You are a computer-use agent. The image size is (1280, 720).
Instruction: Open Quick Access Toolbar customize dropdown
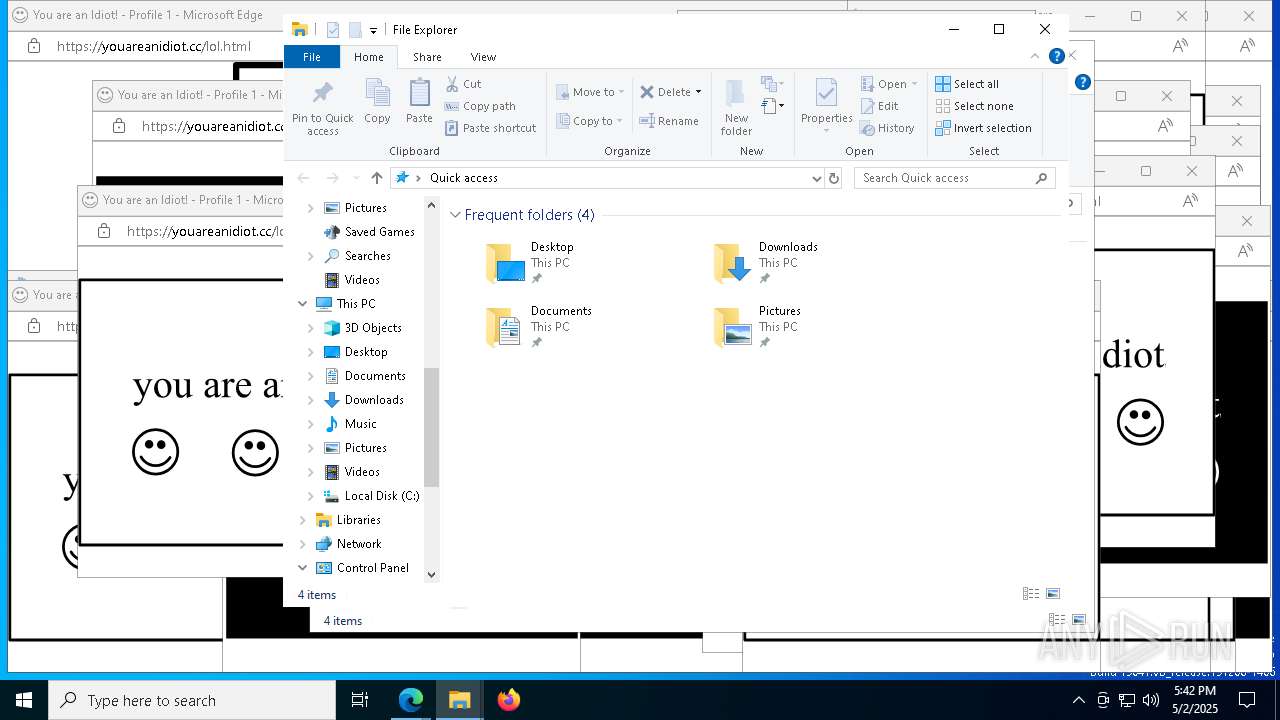[x=373, y=31]
